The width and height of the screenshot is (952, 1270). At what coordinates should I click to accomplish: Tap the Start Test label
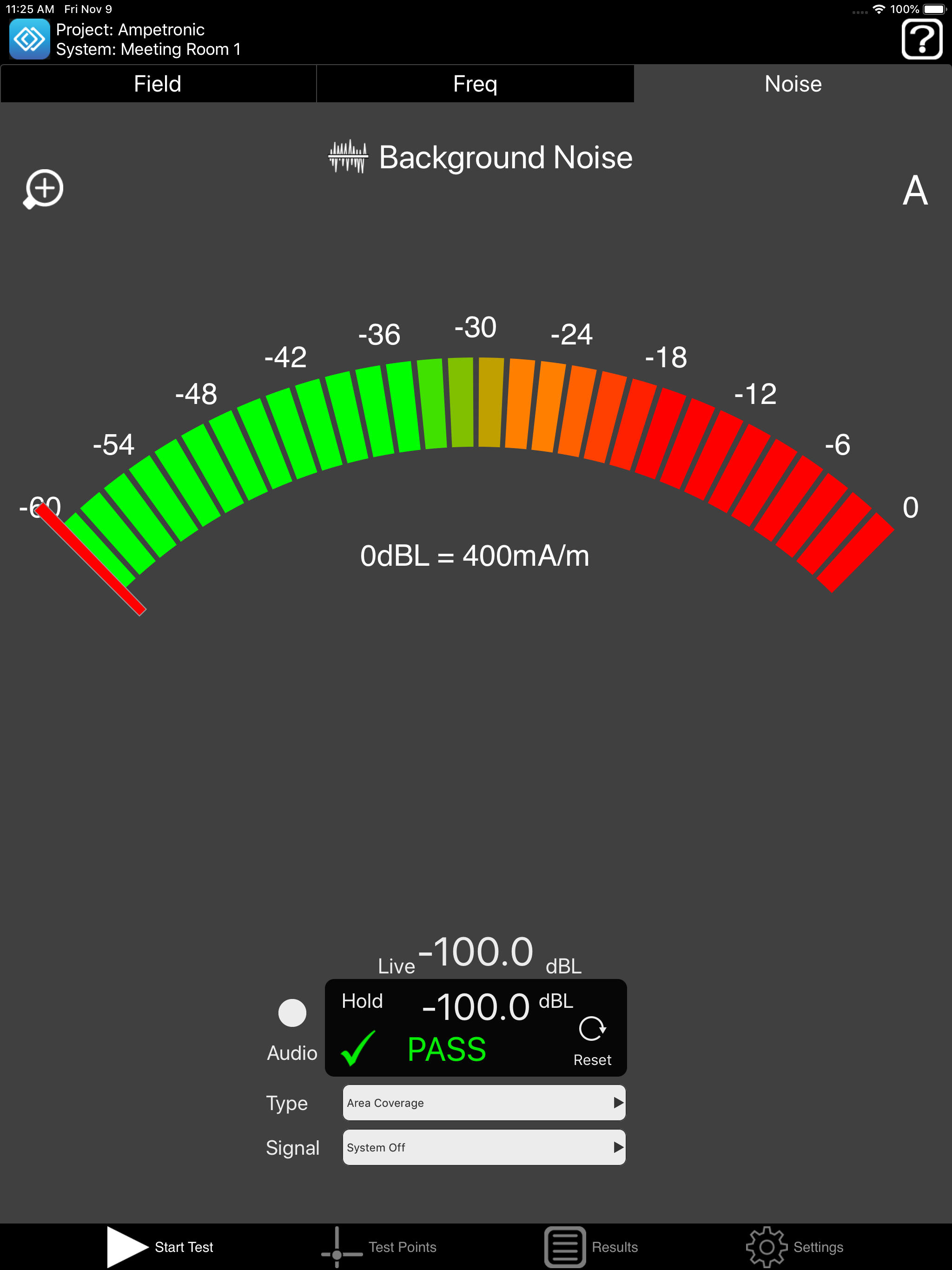pyautogui.click(x=184, y=1247)
